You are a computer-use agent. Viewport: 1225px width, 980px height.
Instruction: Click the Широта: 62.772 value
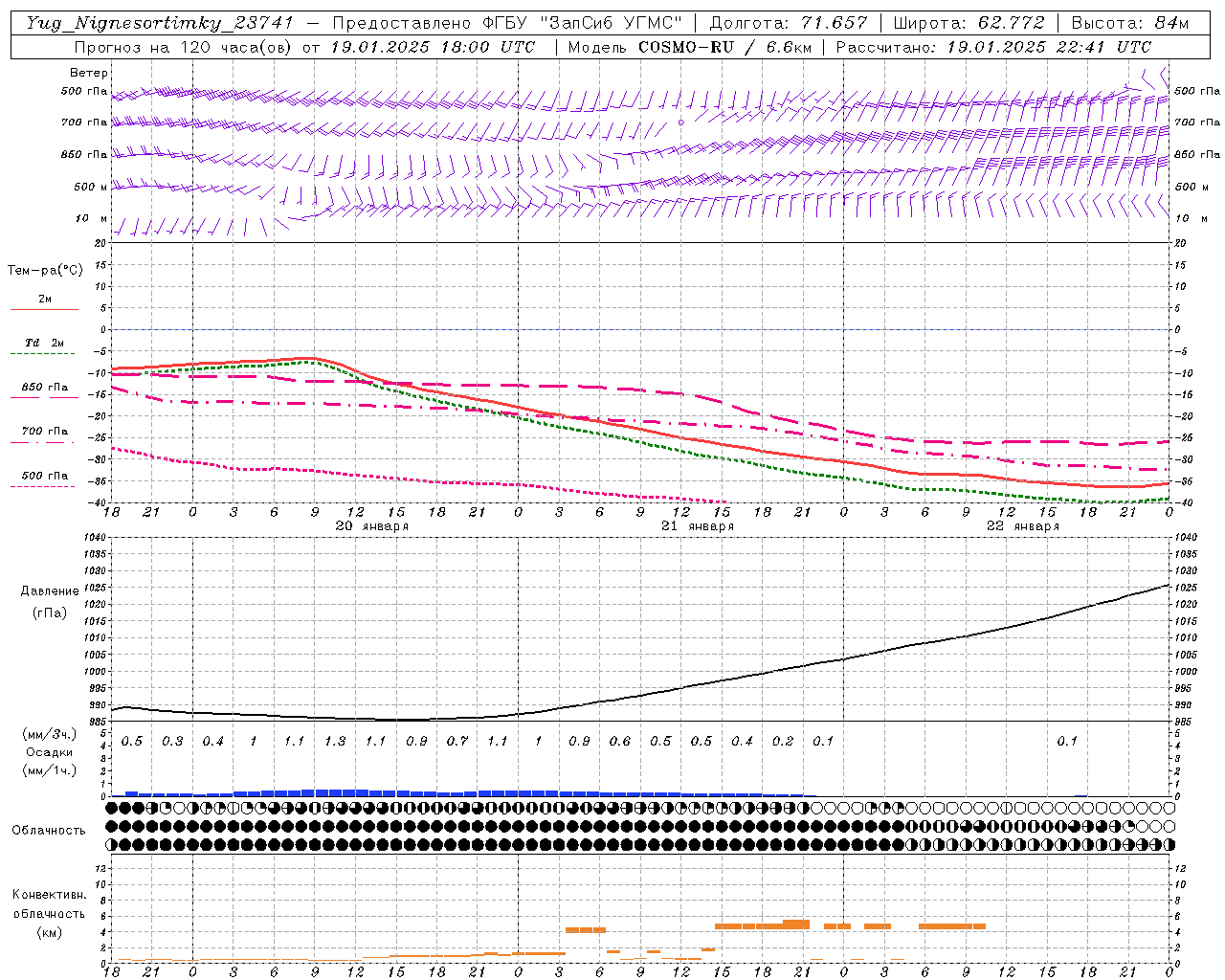pos(970,23)
